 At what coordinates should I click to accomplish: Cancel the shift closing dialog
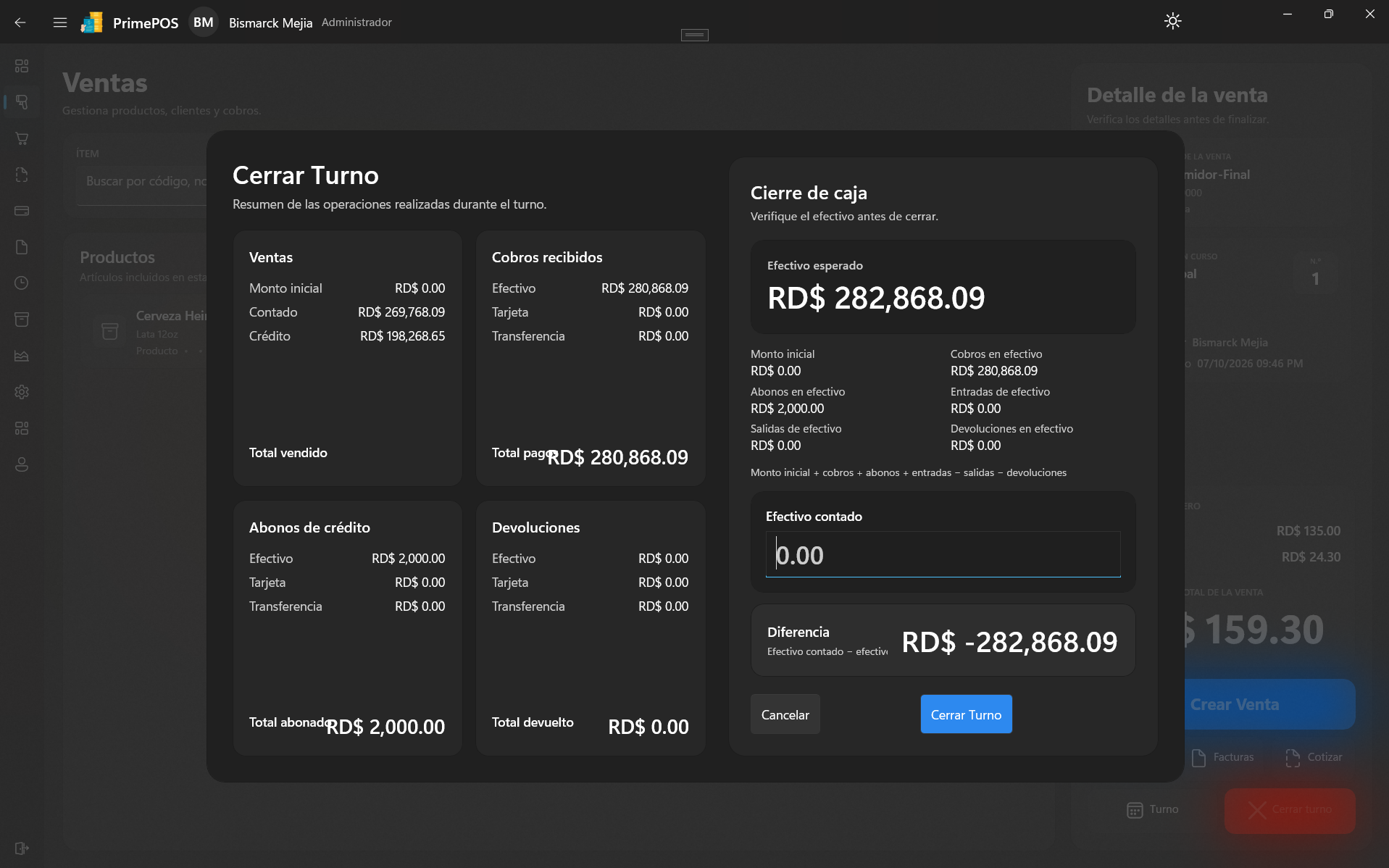click(x=785, y=714)
